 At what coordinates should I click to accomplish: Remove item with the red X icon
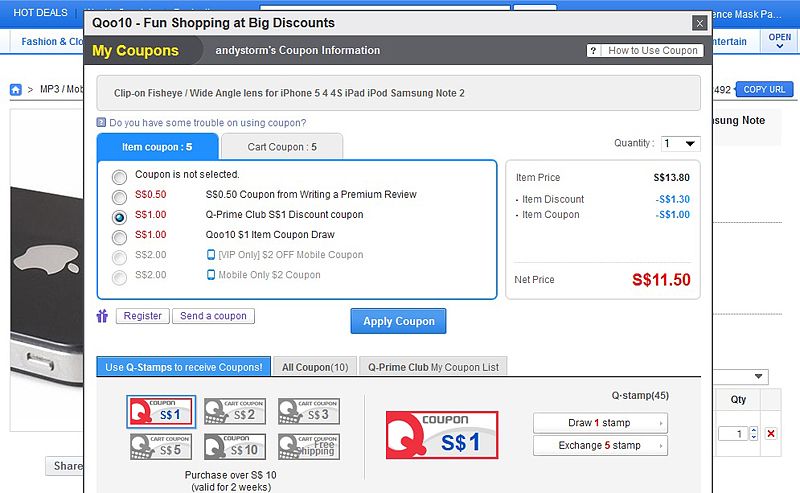pos(770,434)
